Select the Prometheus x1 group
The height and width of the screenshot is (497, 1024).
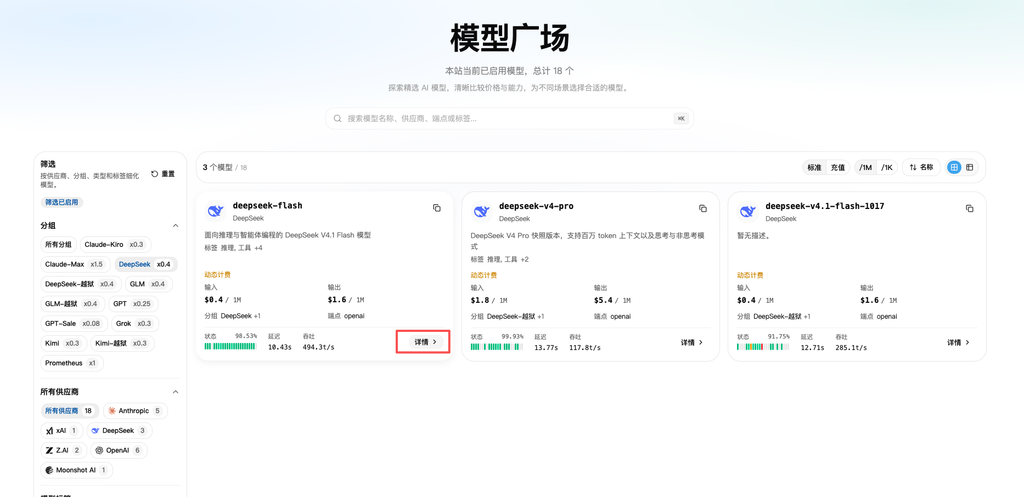click(x=72, y=362)
